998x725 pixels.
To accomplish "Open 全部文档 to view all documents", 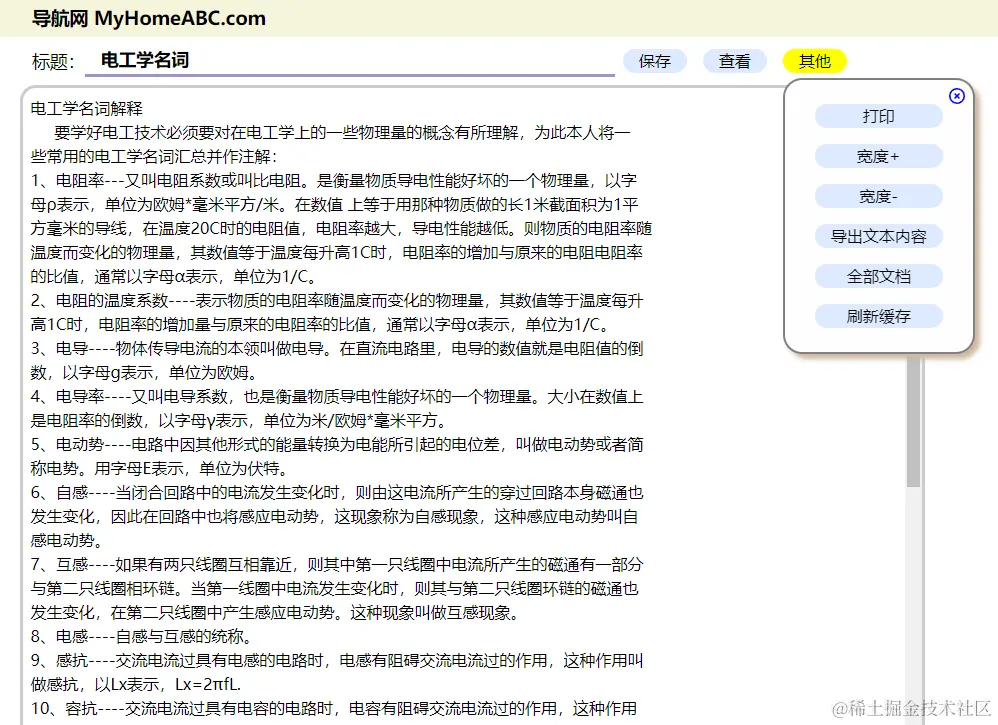I will point(878,276).
